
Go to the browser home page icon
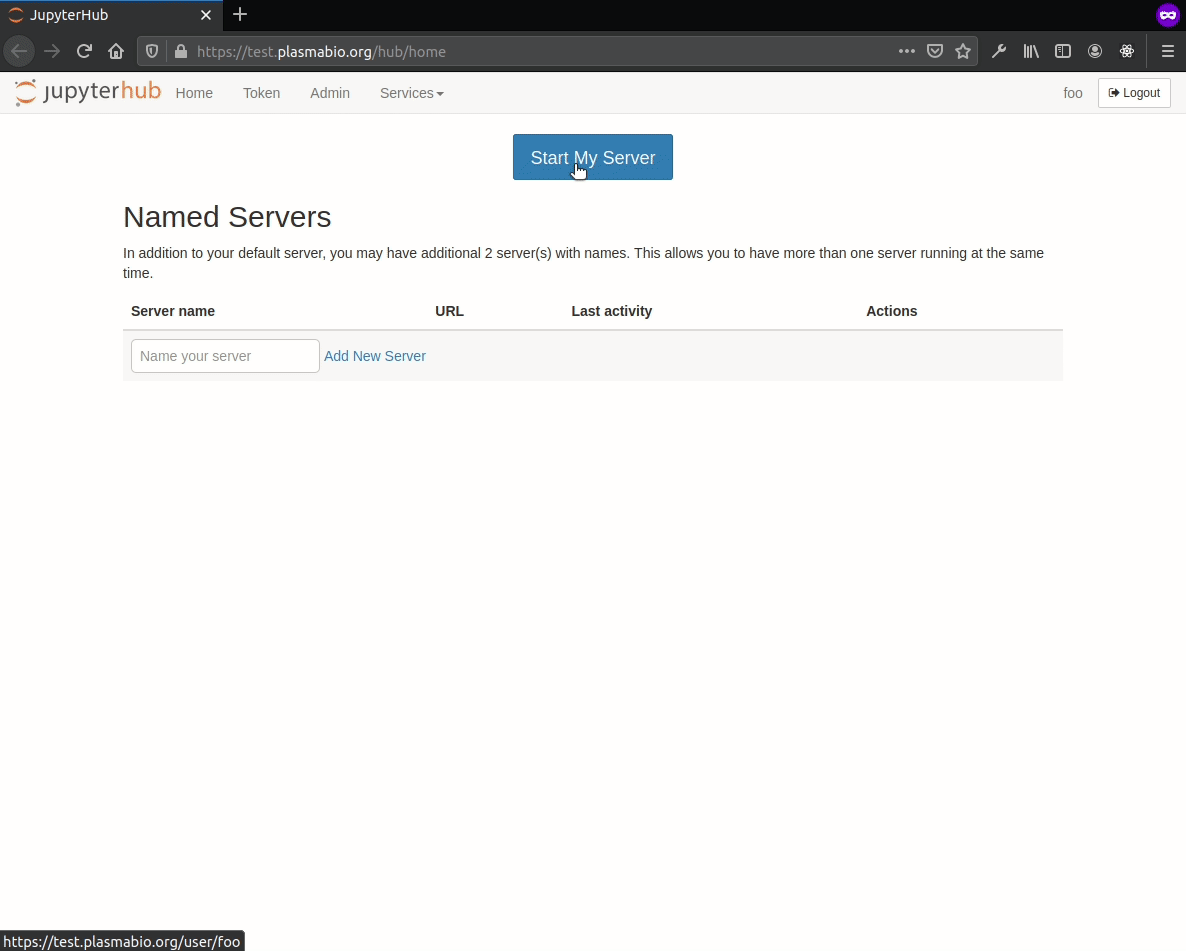pyautogui.click(x=116, y=51)
